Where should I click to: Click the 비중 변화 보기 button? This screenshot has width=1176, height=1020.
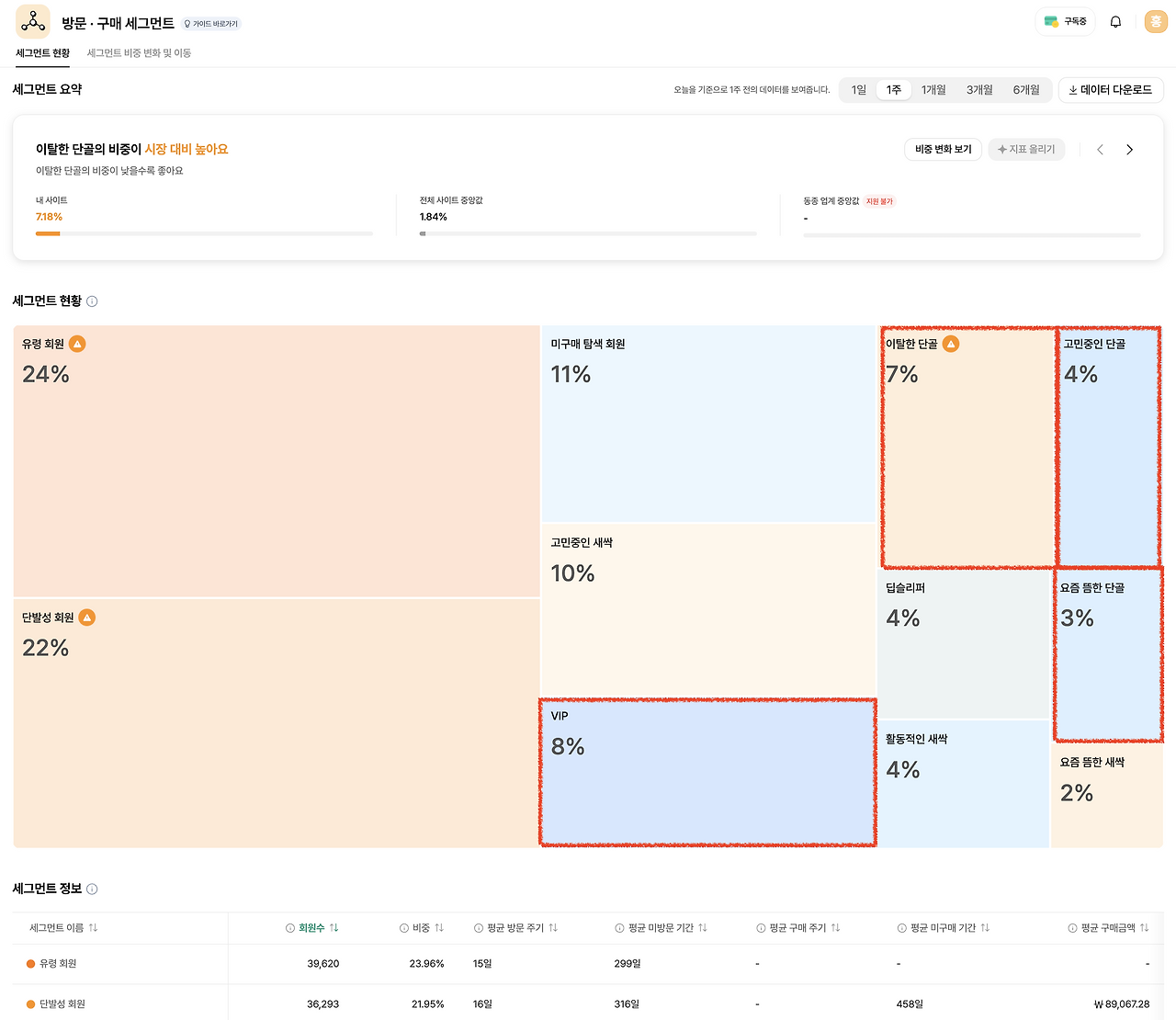click(x=944, y=150)
